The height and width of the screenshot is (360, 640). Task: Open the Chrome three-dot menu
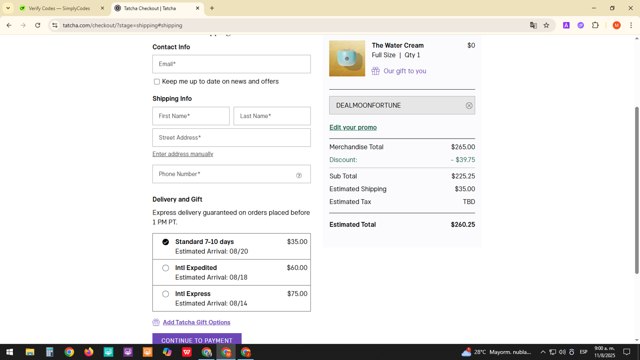631,25
